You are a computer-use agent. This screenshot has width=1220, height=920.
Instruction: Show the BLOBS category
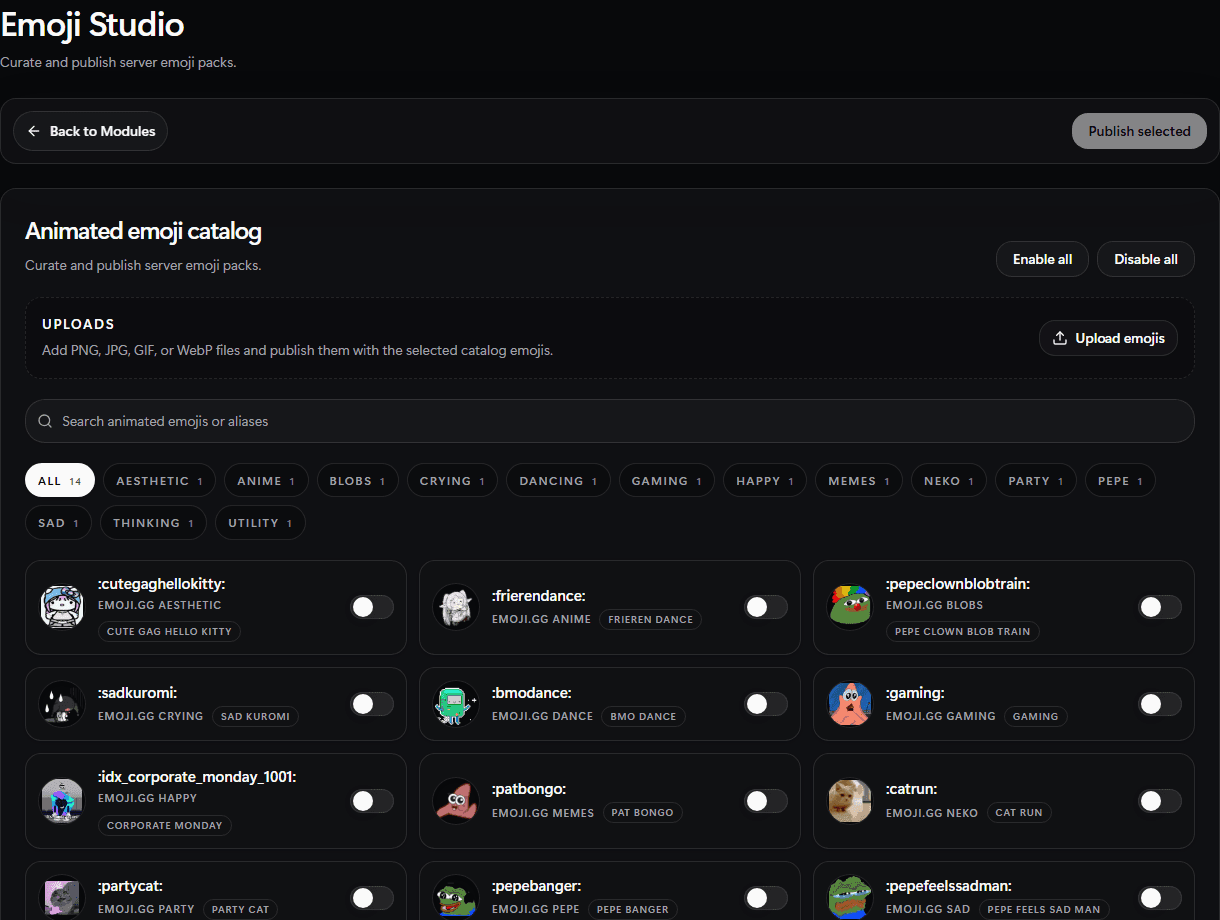tap(358, 481)
